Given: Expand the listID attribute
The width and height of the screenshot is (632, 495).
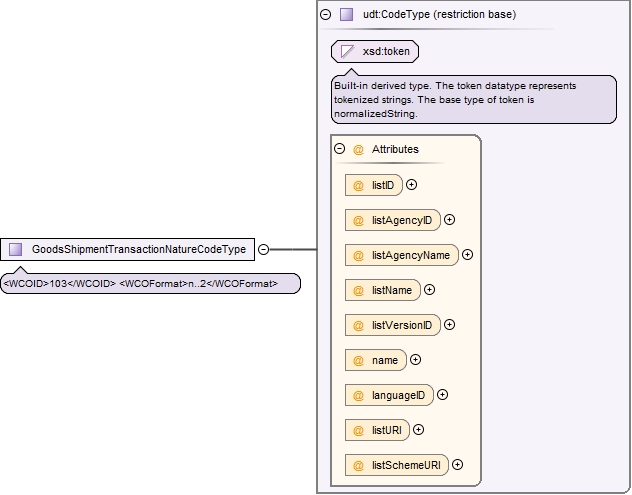Looking at the screenshot, I should tap(412, 185).
